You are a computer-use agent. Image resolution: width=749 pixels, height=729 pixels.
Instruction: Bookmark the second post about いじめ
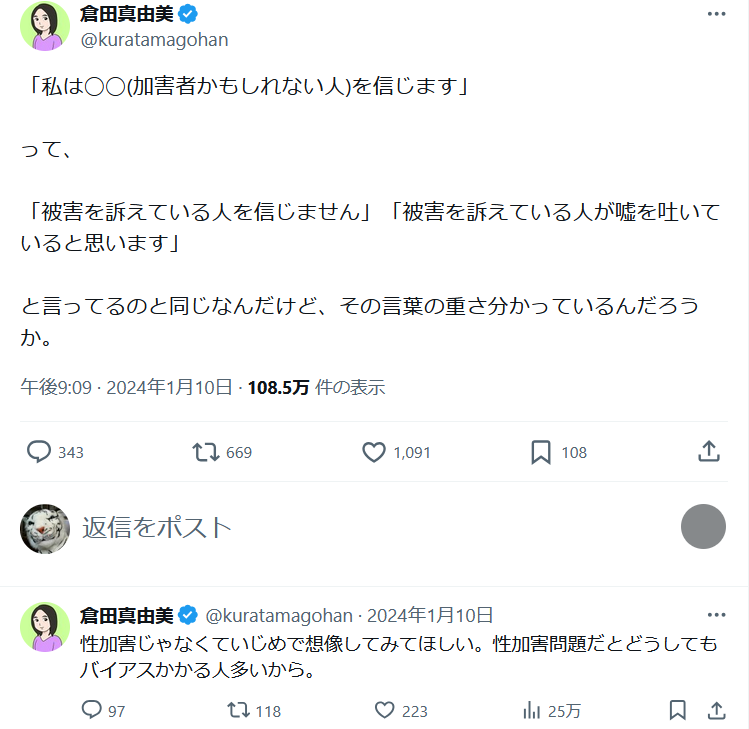tap(677, 710)
